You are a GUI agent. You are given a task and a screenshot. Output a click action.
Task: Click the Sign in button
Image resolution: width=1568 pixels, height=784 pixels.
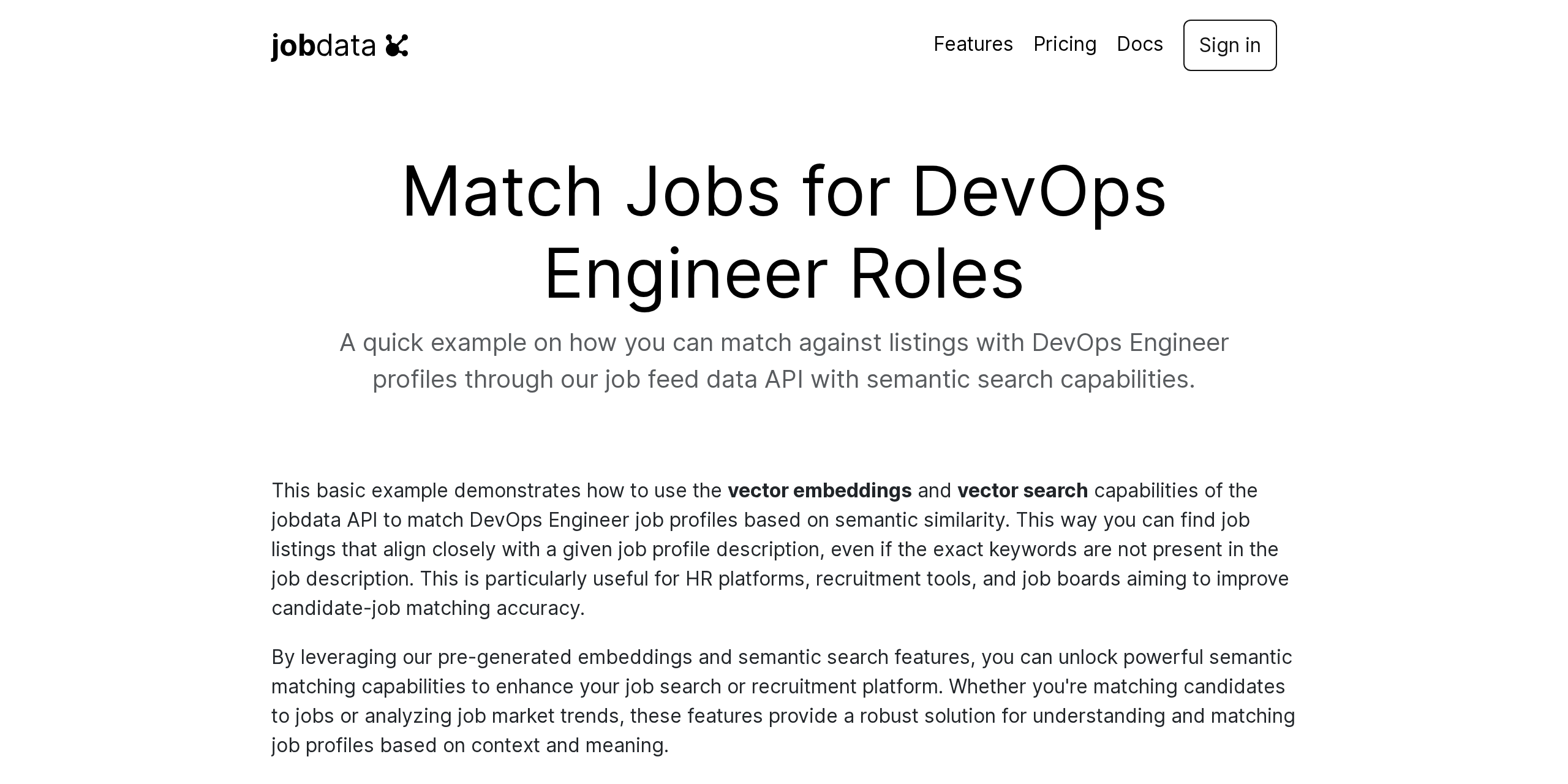coord(1229,45)
